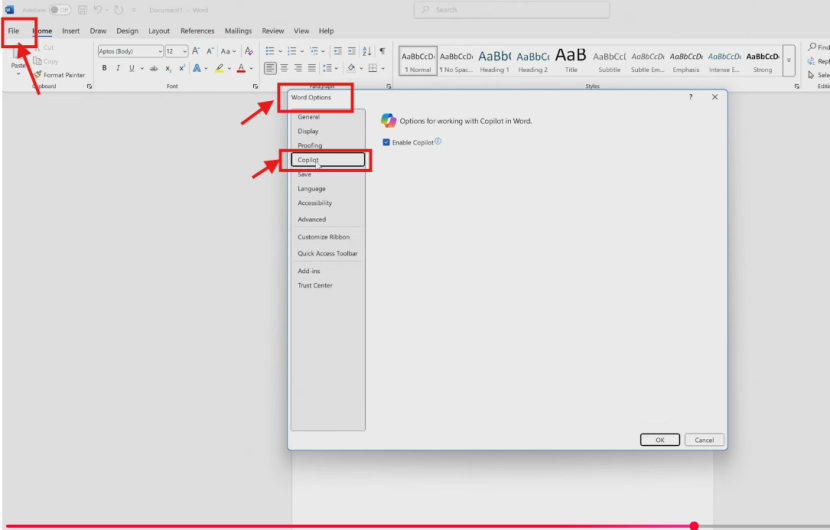
Task: Toggle bold formatting in Font group
Action: tap(104, 68)
